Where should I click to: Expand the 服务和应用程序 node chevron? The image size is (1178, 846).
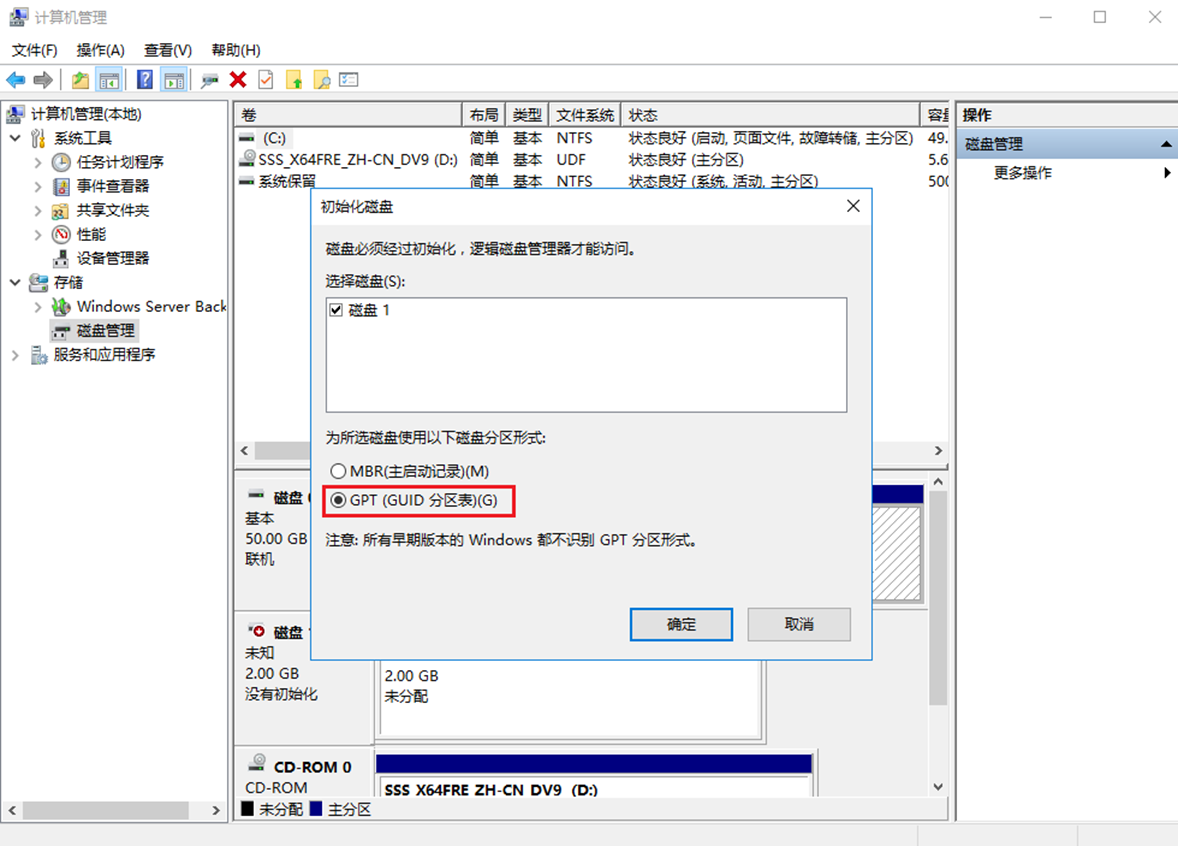pos(15,355)
